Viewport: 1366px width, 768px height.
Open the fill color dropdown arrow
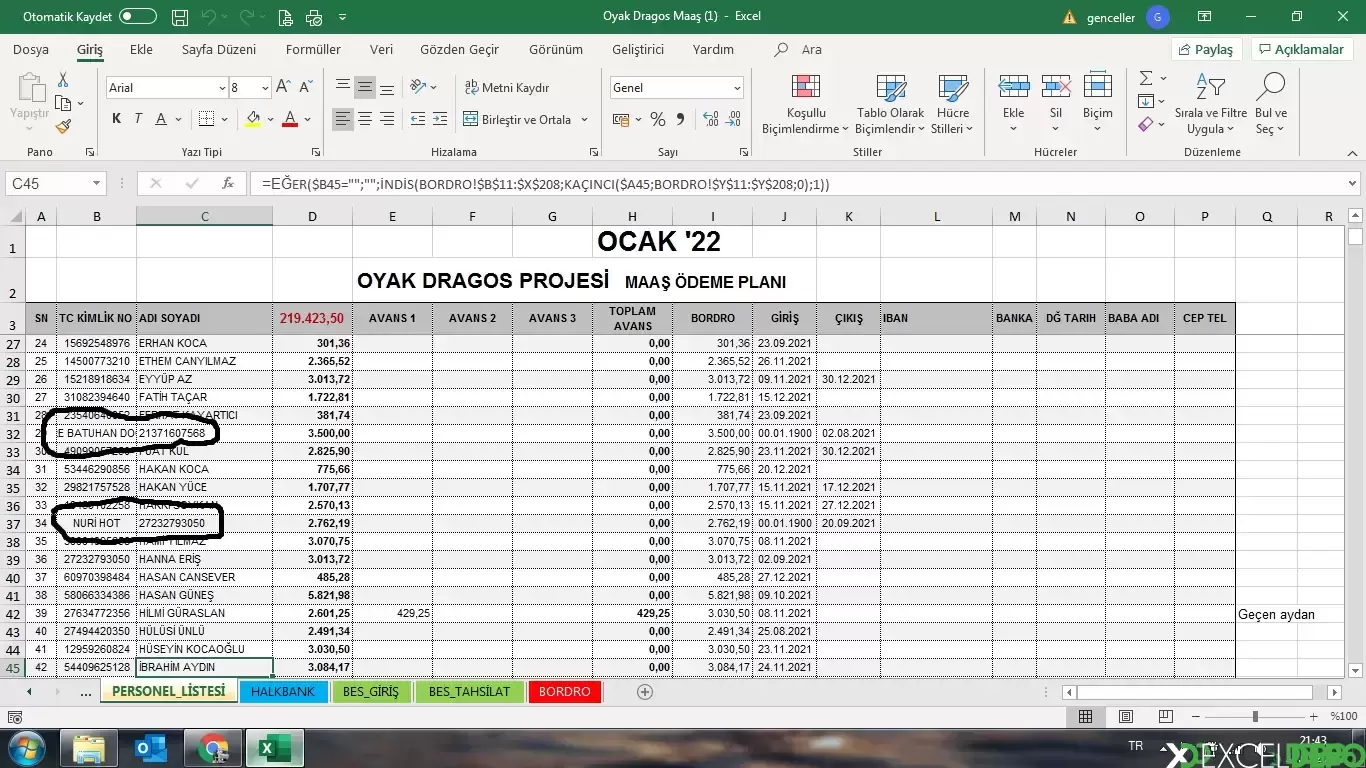point(270,120)
